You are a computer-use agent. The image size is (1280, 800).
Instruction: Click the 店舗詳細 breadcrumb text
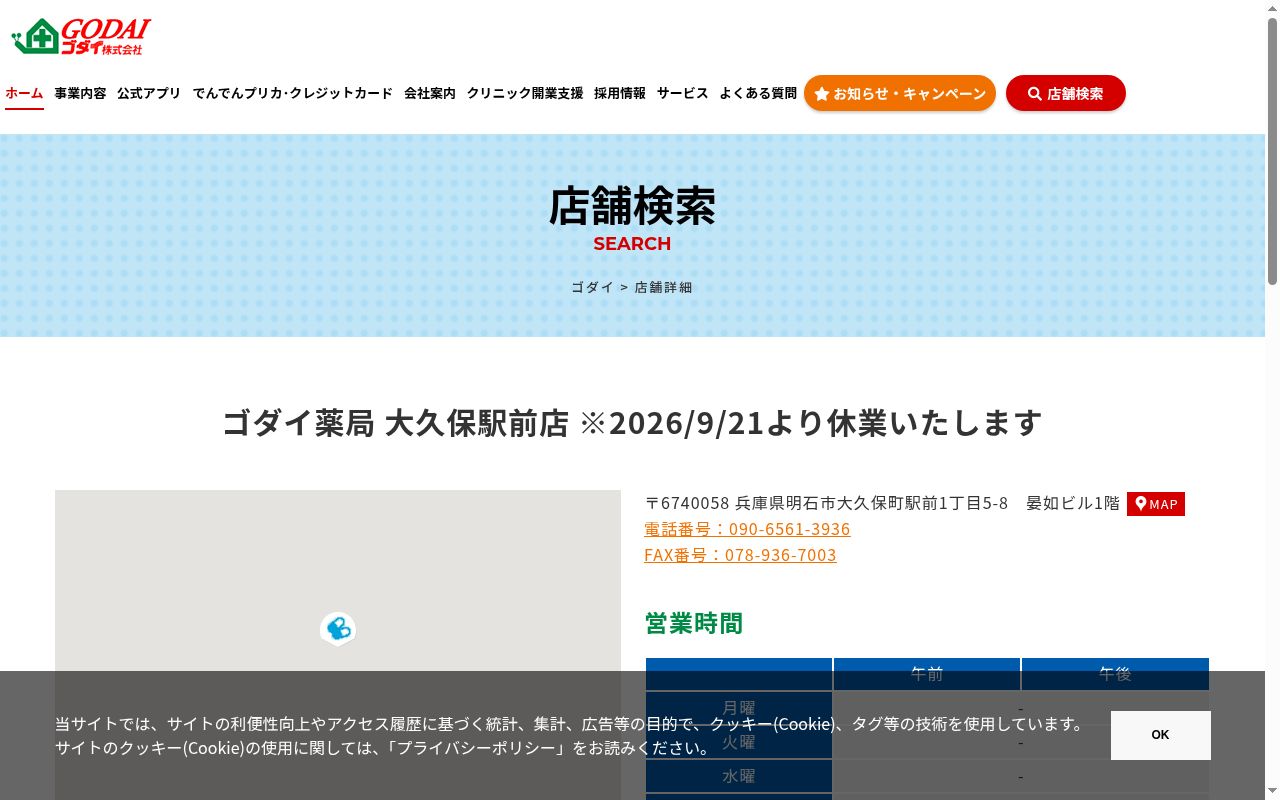pyautogui.click(x=663, y=287)
